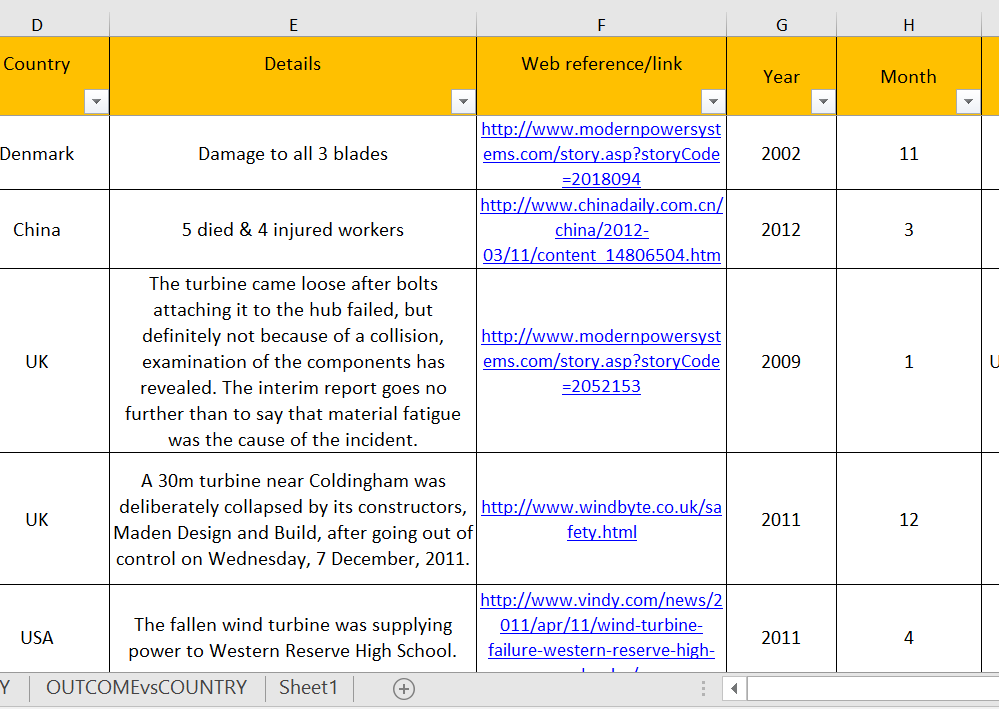Select column G header
This screenshot has height=709, width=999.
782,25
